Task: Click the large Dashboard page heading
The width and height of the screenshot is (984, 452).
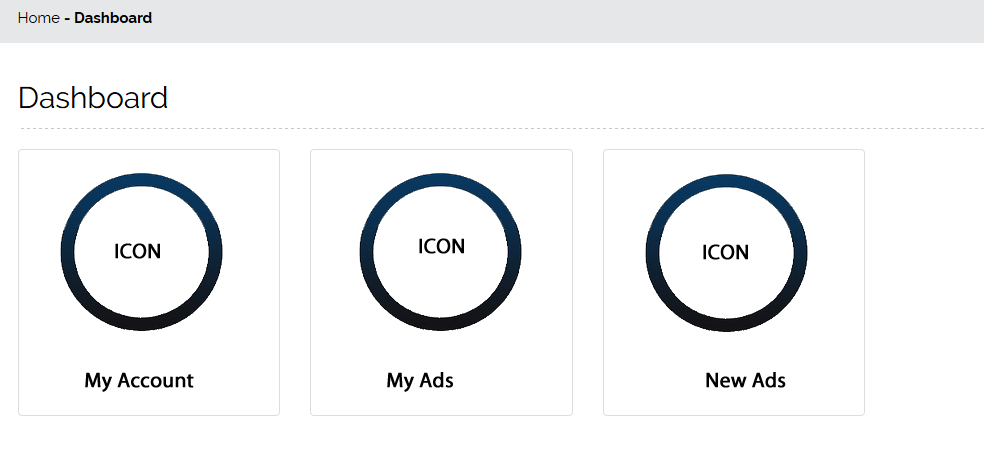Action: click(93, 98)
